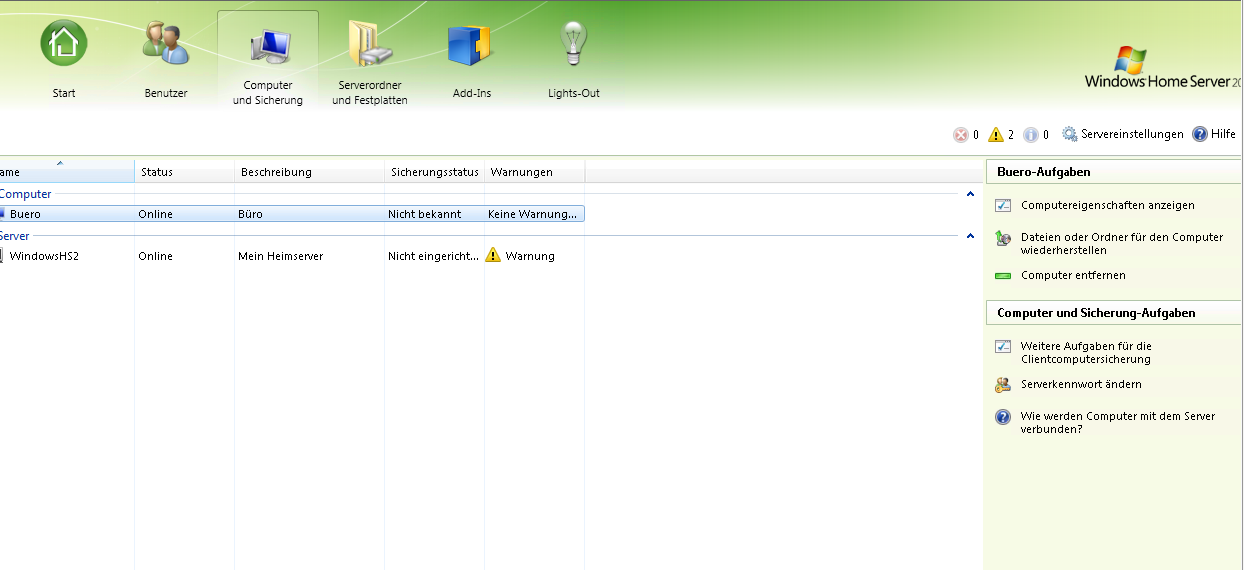Open the Lights-Out bulb icon
This screenshot has height=570, width=1244.
pyautogui.click(x=573, y=45)
